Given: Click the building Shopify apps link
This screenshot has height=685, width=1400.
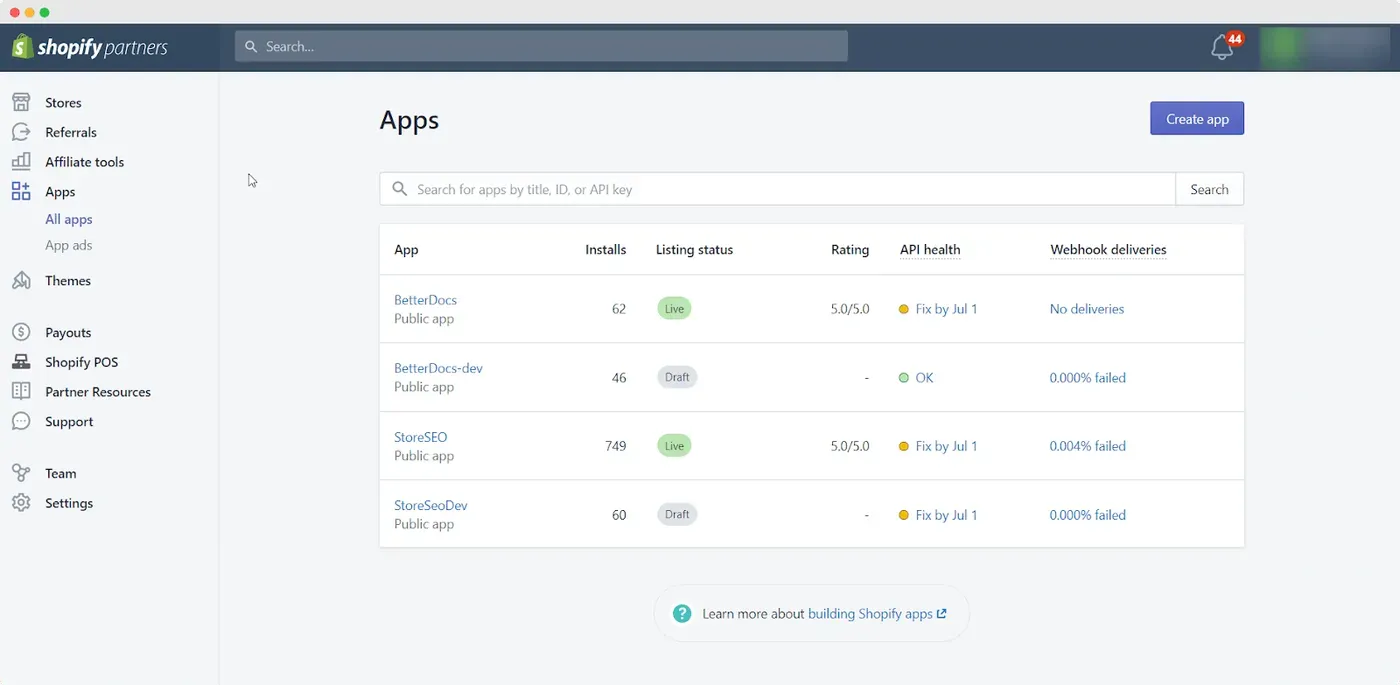Looking at the screenshot, I should [870, 613].
